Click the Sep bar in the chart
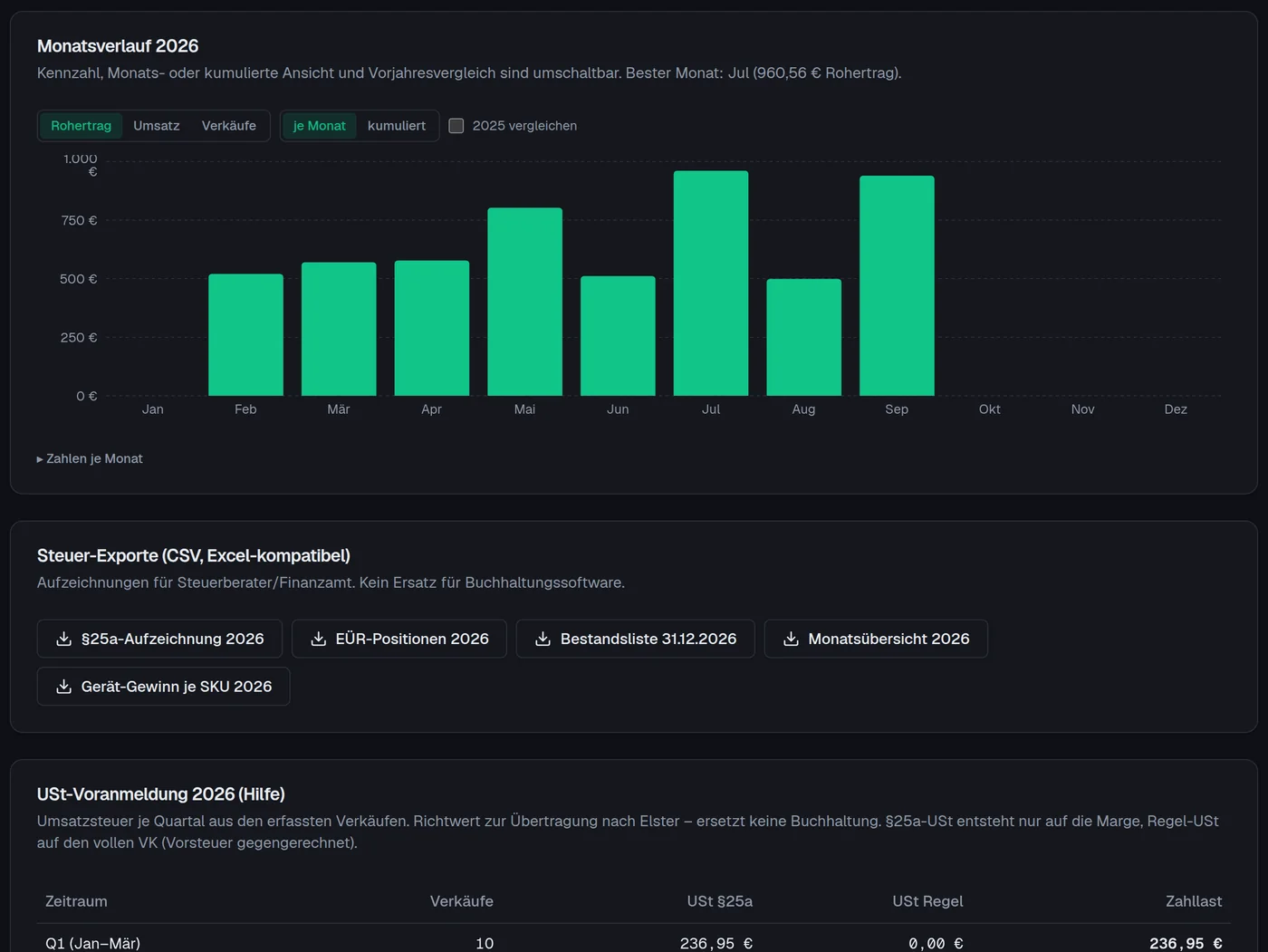Viewport: 1268px width, 952px height. (x=897, y=285)
